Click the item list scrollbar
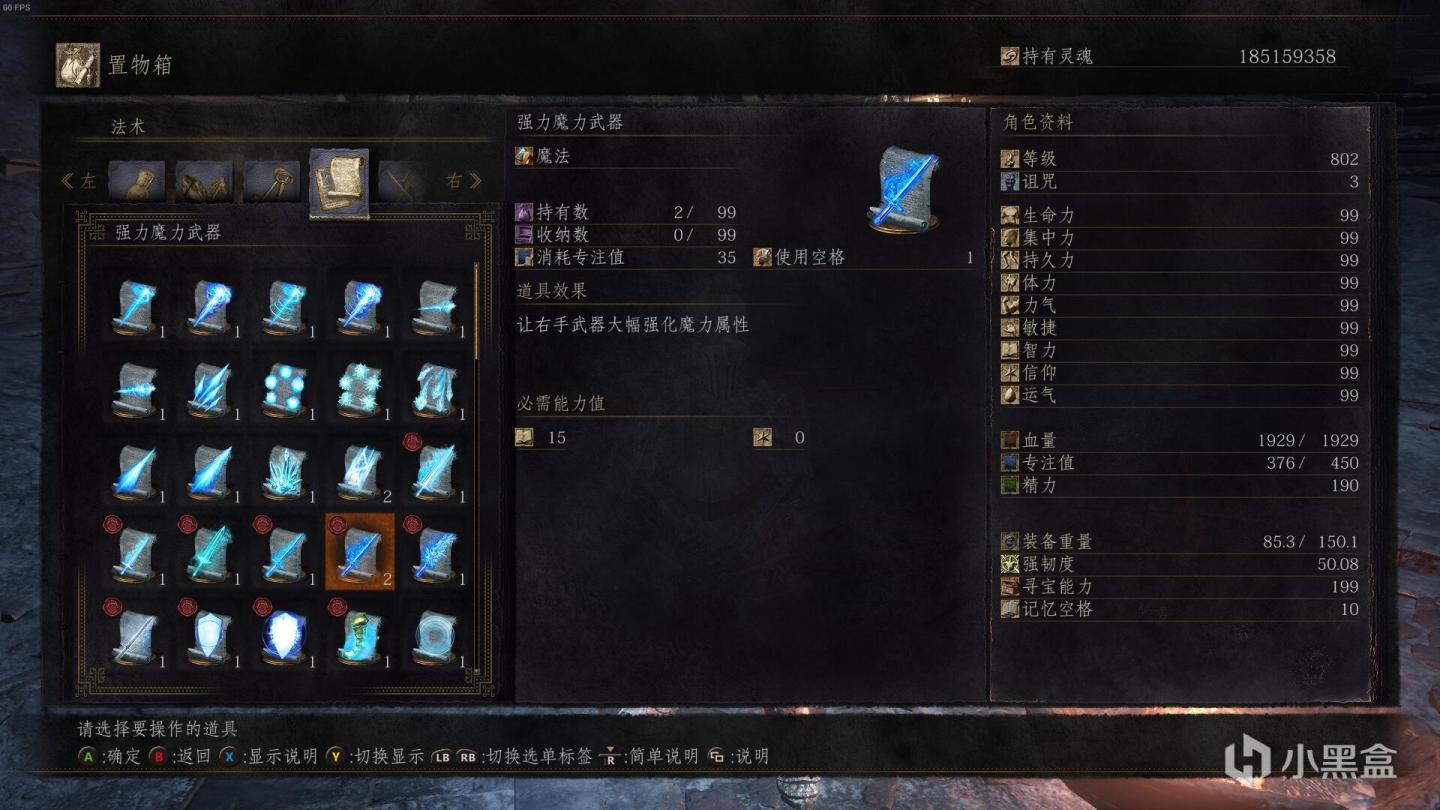This screenshot has height=810, width=1440. pyautogui.click(x=476, y=311)
